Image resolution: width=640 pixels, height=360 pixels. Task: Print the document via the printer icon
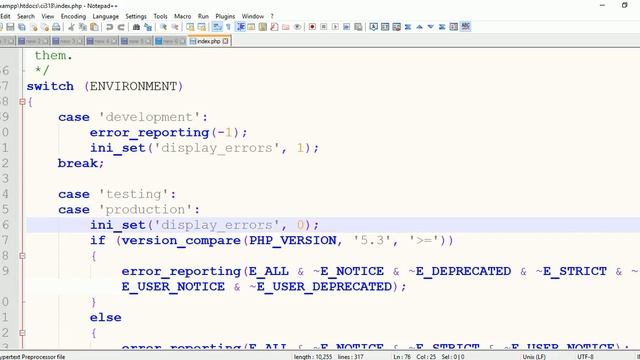click(x=56, y=27)
